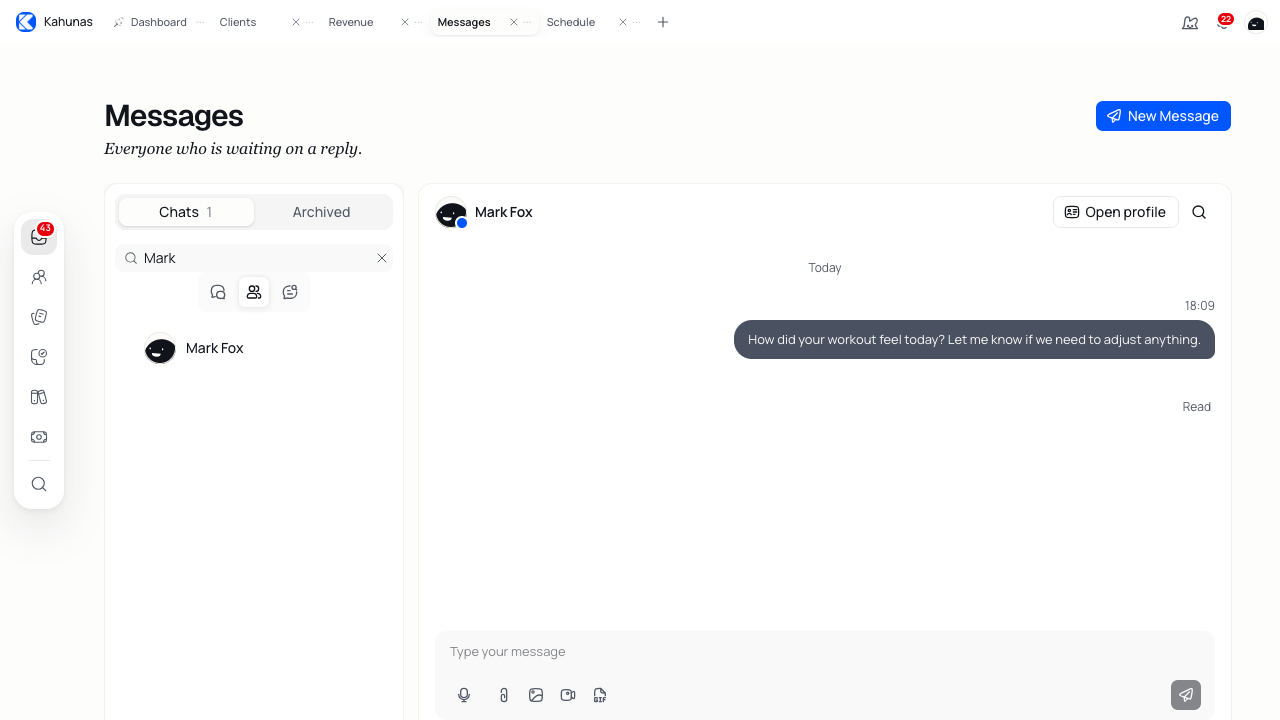
Task: Click the stacked cards icon in sidebar
Action: [x=39, y=317]
